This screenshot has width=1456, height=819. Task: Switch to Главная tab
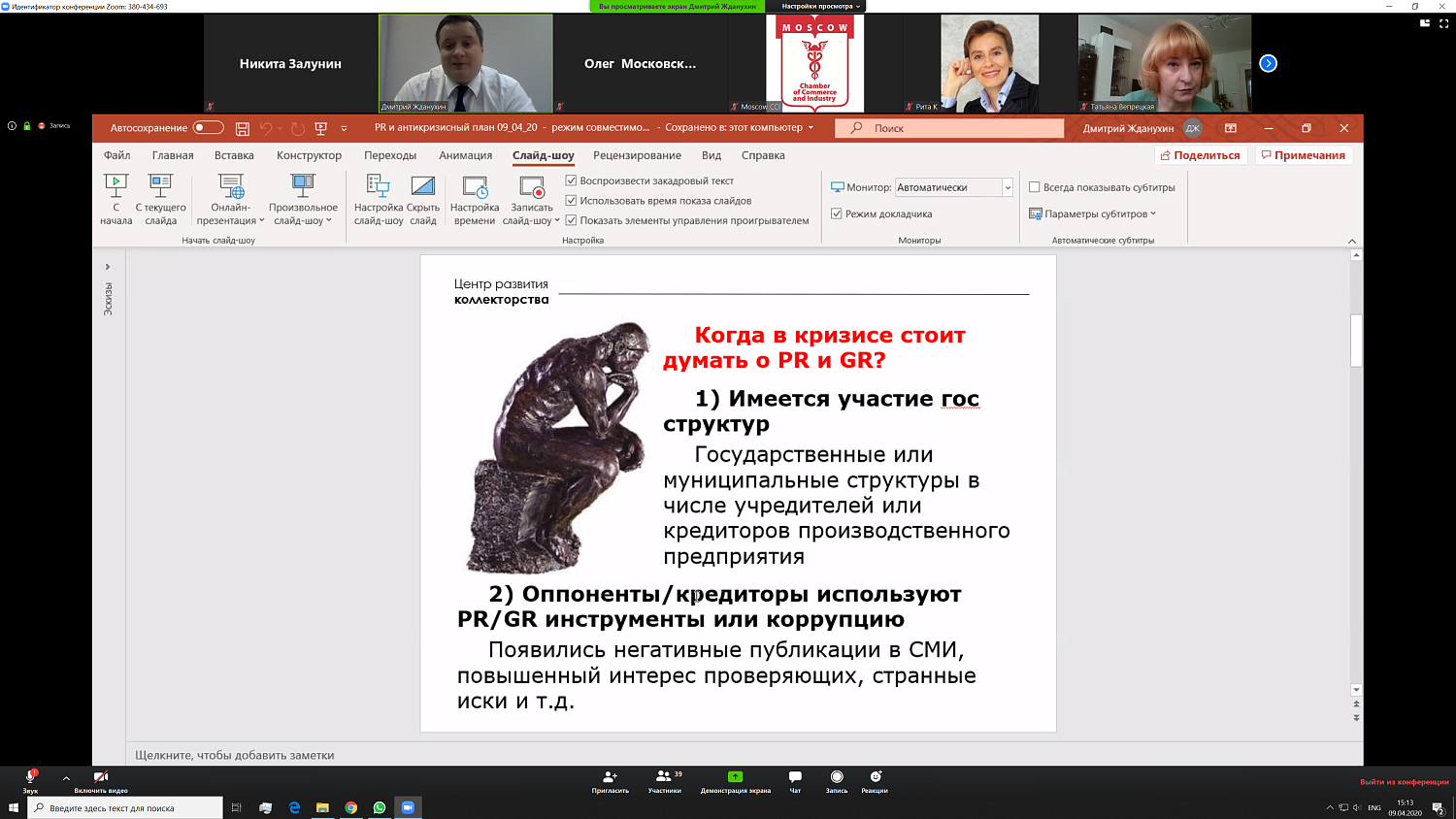point(173,155)
